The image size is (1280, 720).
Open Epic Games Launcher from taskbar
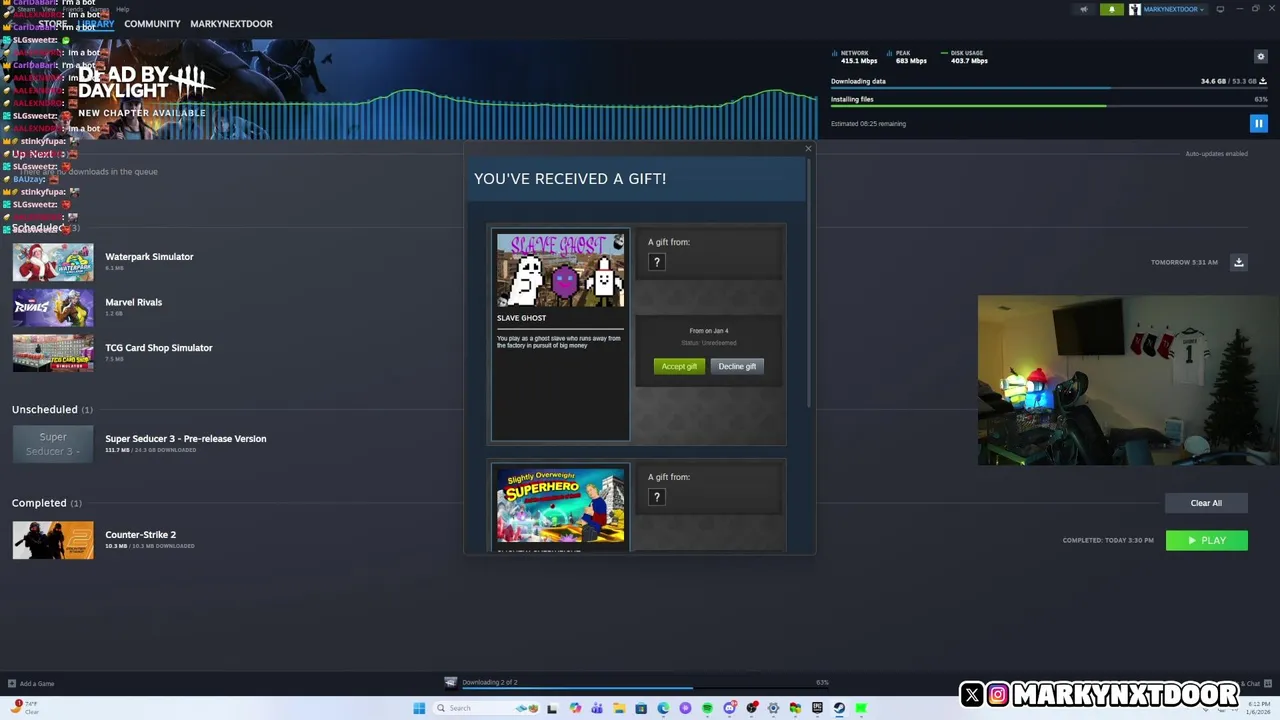(x=817, y=708)
